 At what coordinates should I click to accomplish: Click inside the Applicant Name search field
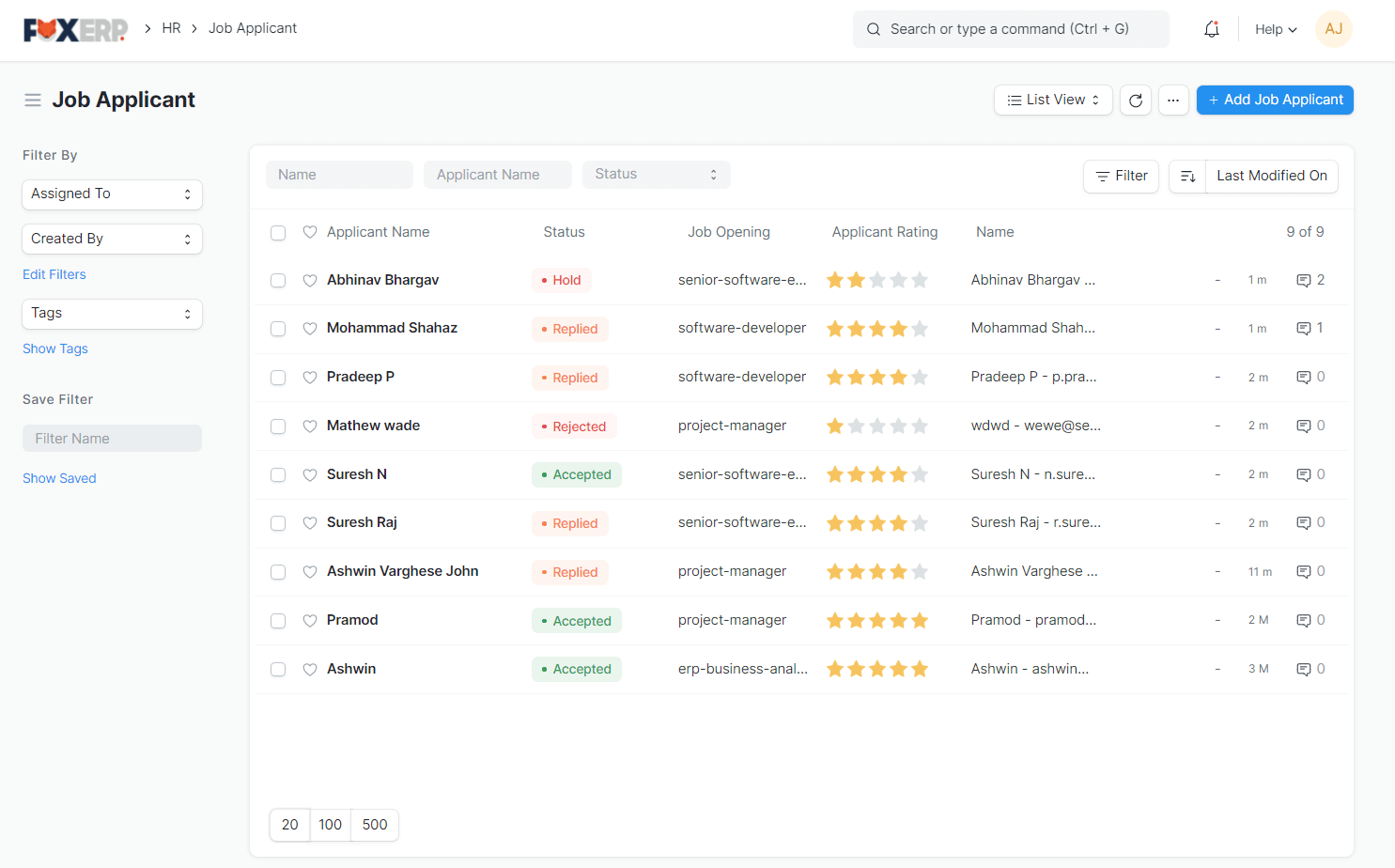point(498,174)
